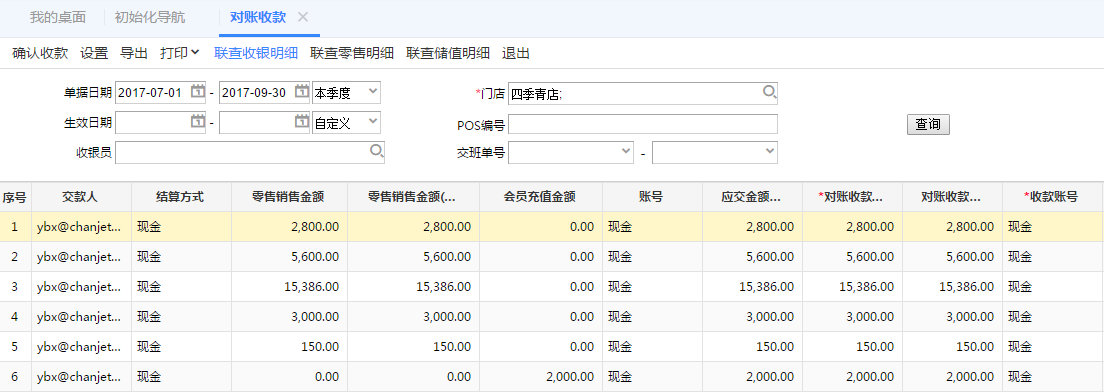Switch to 初始化导航 tab
The image size is (1104, 392).
coord(149,17)
